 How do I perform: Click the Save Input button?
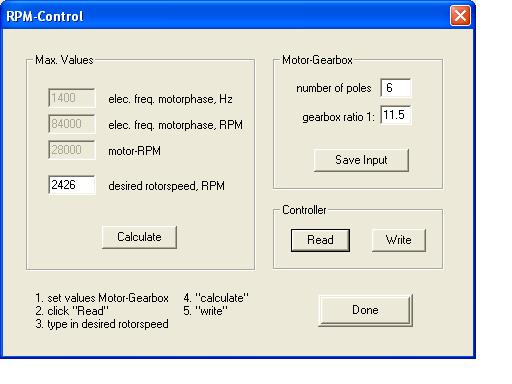click(x=361, y=160)
